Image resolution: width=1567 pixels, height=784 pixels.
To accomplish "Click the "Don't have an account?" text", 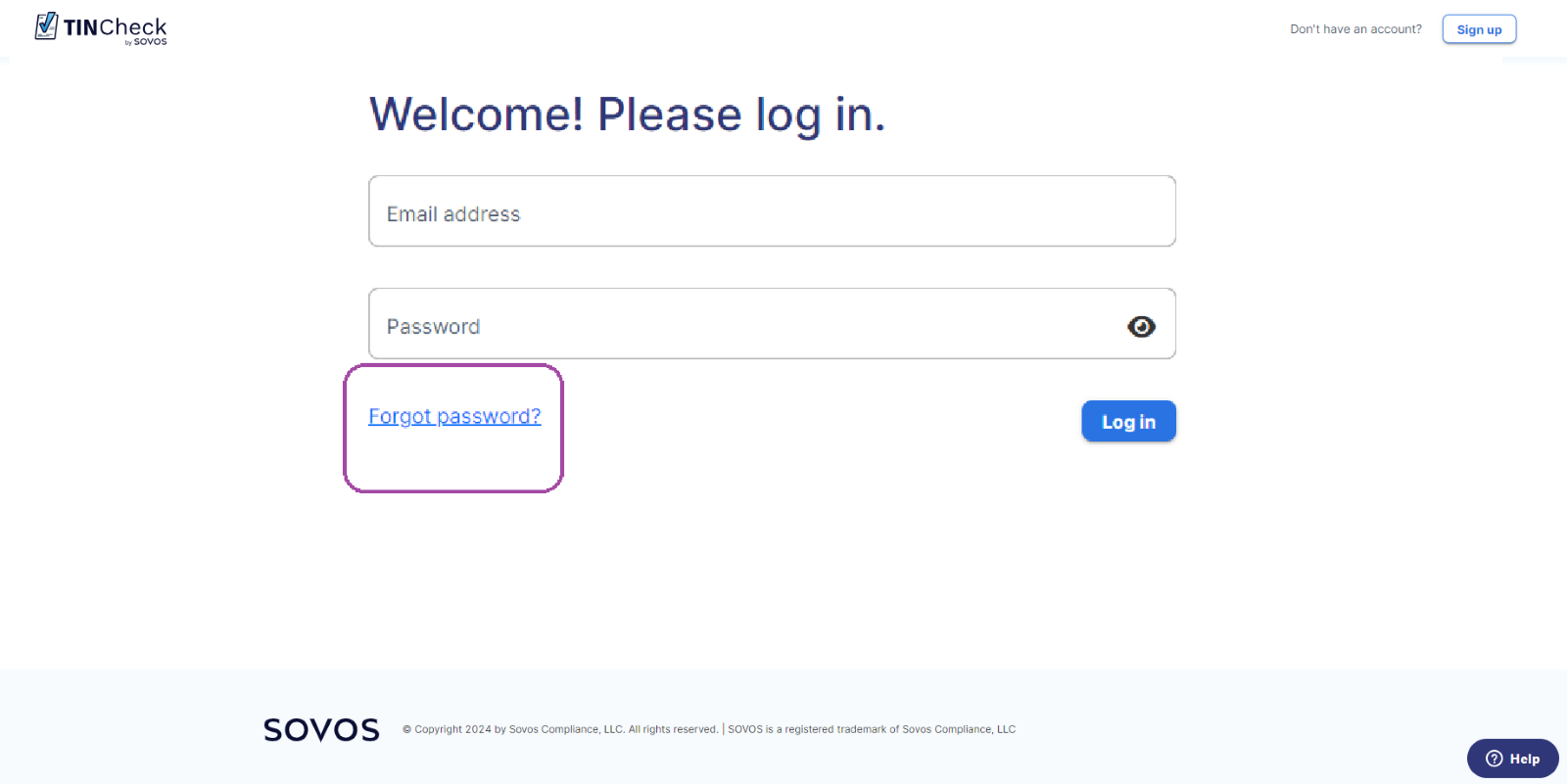I will pos(1355,29).
